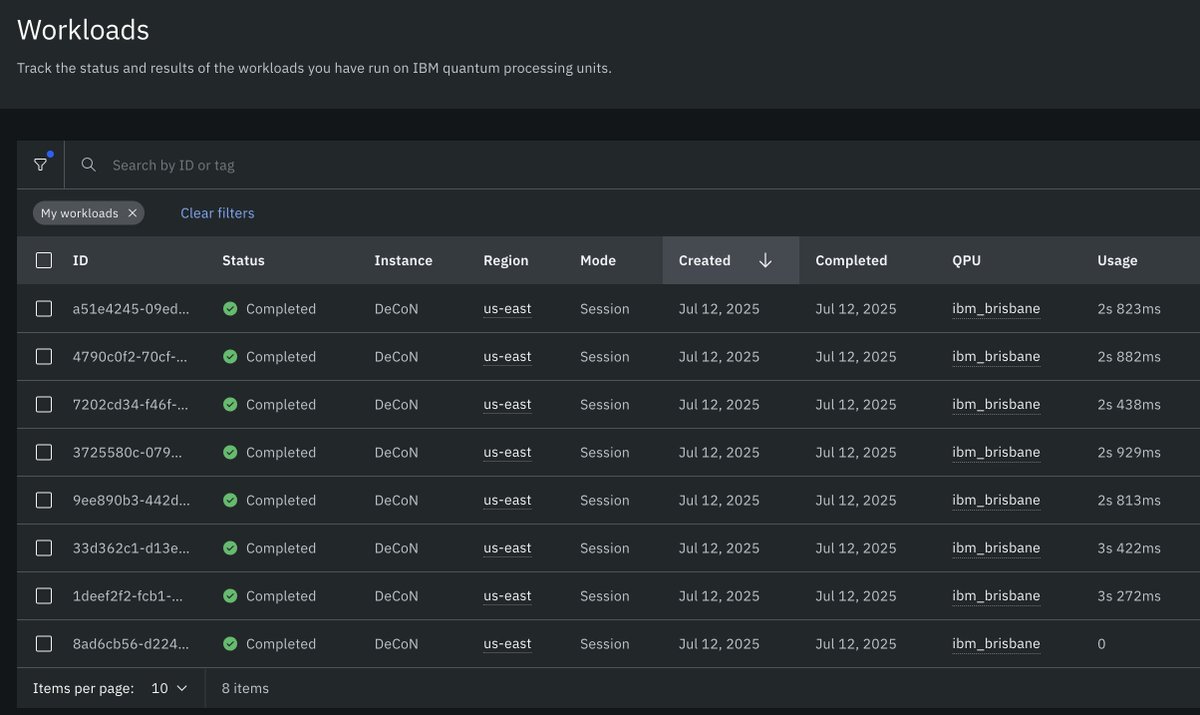Image resolution: width=1200 pixels, height=715 pixels.
Task: Click the Region column header
Action: click(506, 260)
